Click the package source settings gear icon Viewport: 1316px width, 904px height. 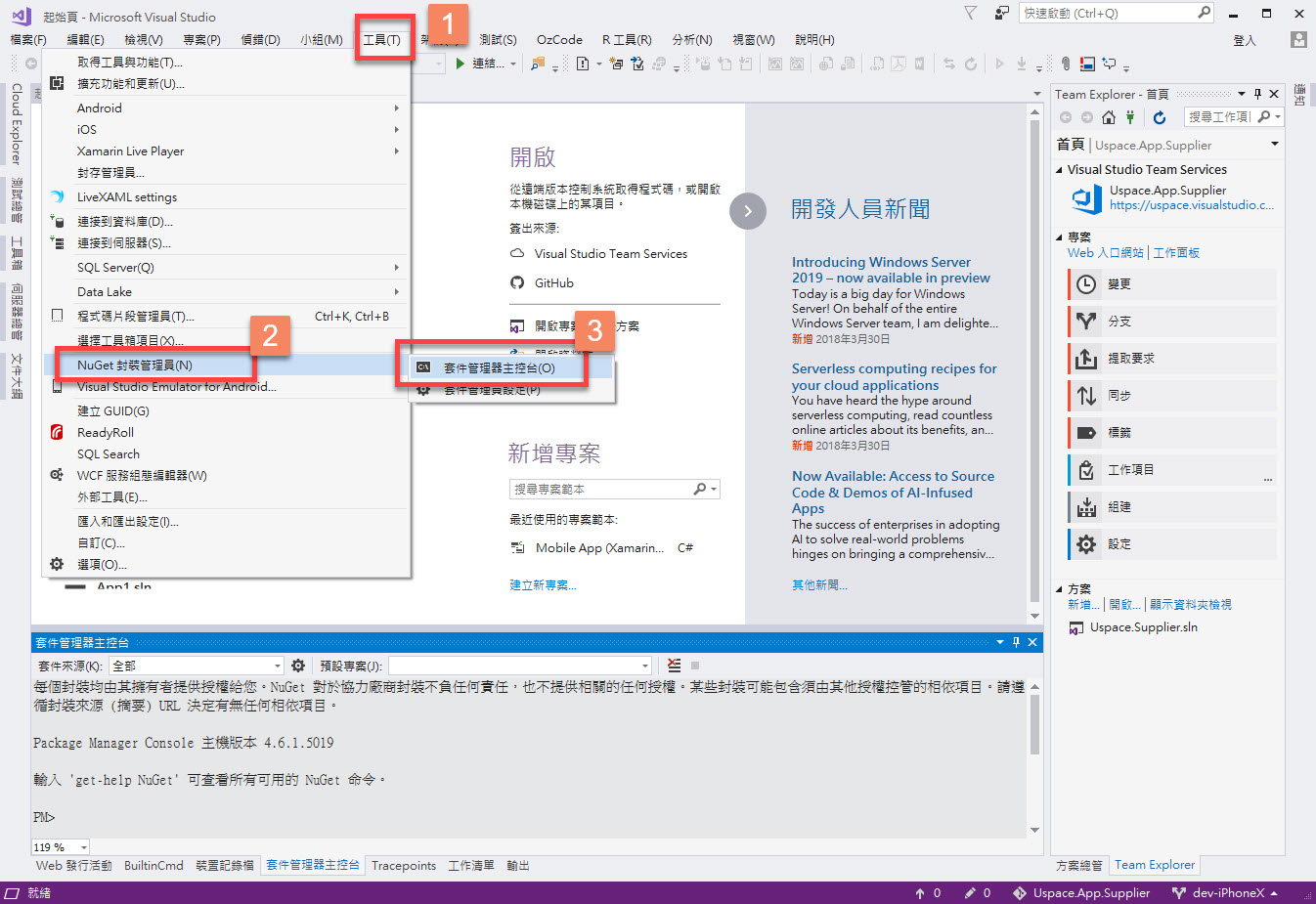pyautogui.click(x=298, y=666)
